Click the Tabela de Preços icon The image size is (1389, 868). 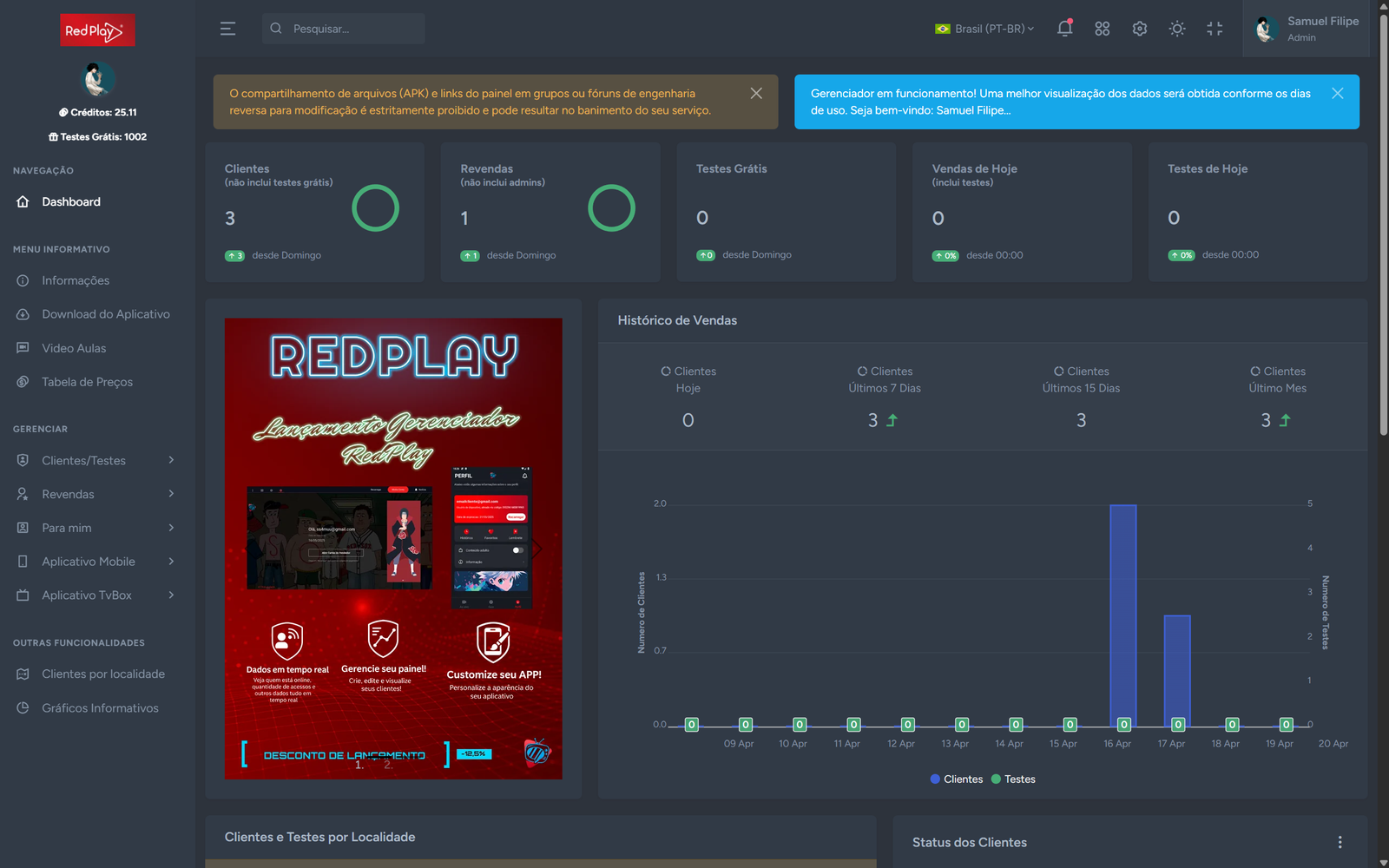(23, 382)
